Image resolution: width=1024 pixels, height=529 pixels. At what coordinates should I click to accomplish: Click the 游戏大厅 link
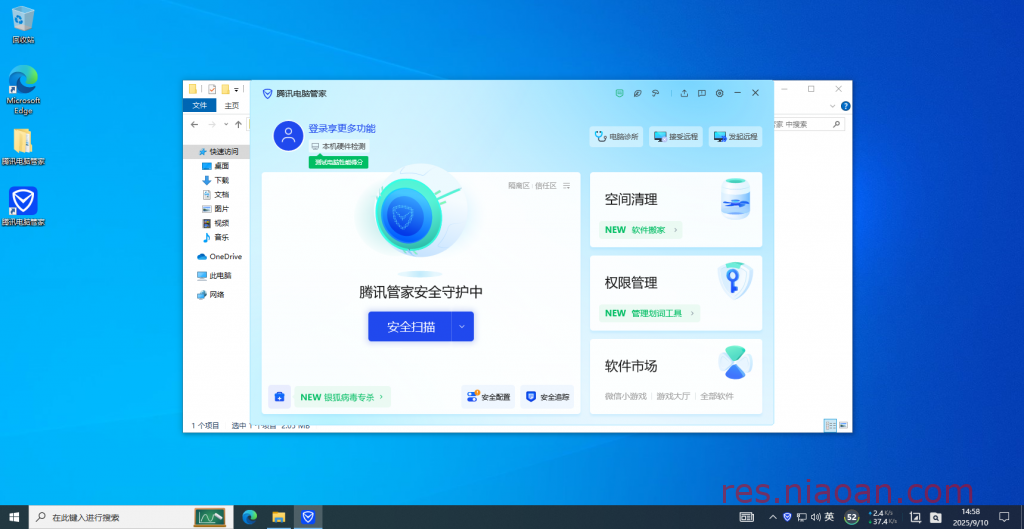click(673, 396)
